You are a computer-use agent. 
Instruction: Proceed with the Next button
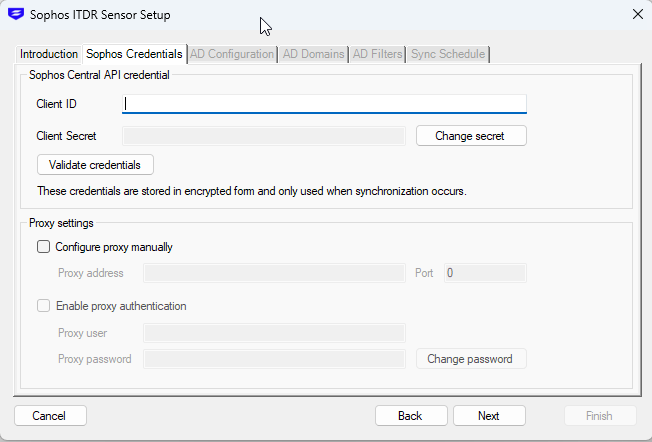click(489, 416)
